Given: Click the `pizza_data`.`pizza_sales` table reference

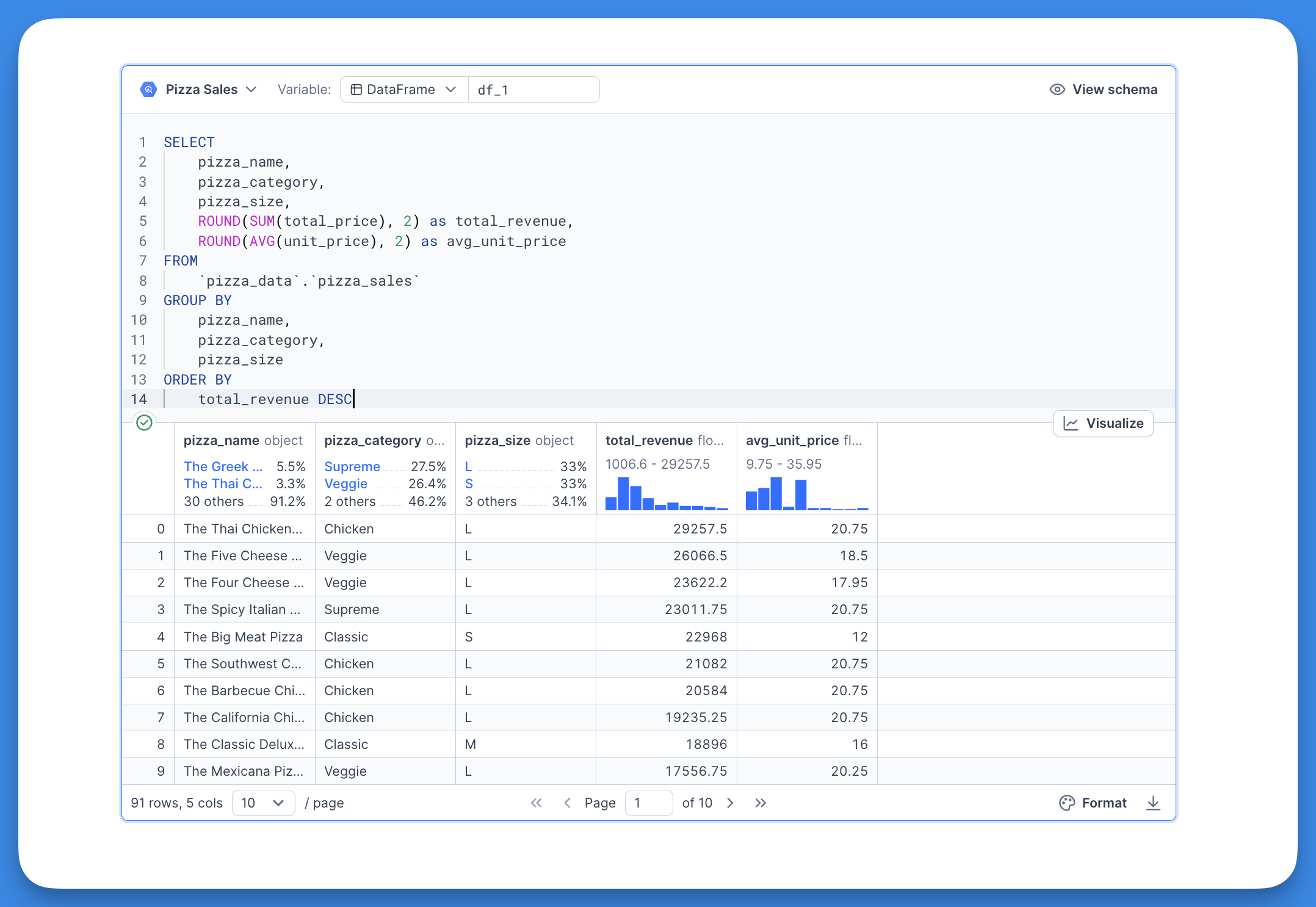Looking at the screenshot, I should pyautogui.click(x=309, y=281).
